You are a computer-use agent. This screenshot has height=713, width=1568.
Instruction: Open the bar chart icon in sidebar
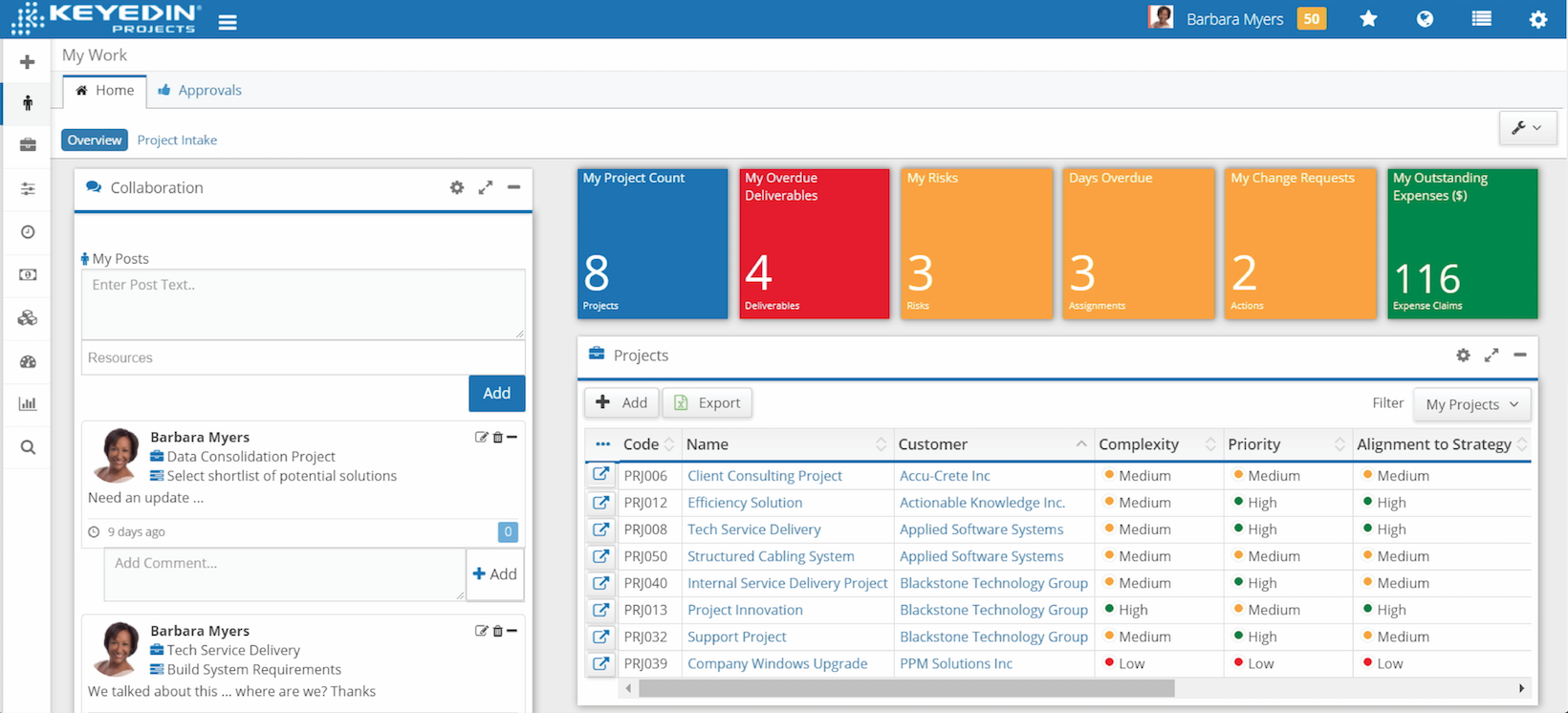pos(28,404)
